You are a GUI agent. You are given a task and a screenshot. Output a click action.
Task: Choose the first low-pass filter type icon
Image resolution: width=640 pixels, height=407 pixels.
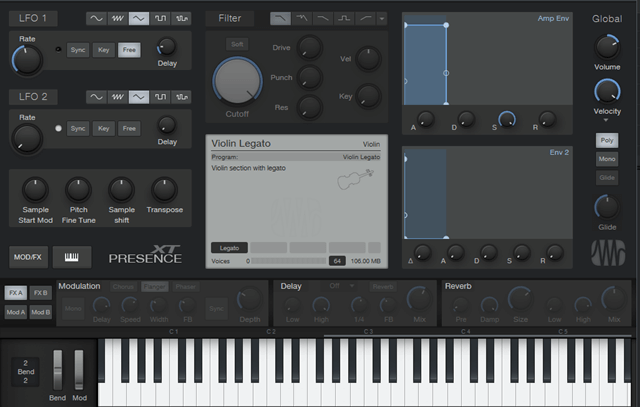pyautogui.click(x=280, y=18)
